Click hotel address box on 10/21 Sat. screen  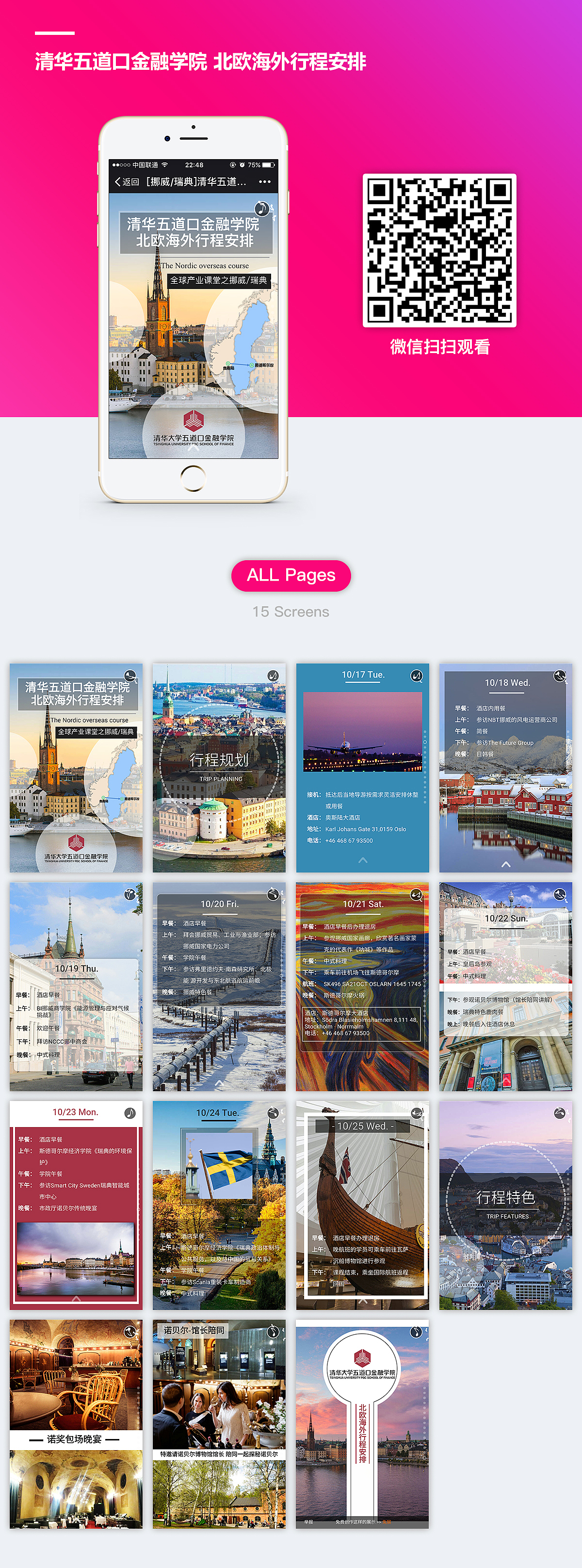point(363,1023)
